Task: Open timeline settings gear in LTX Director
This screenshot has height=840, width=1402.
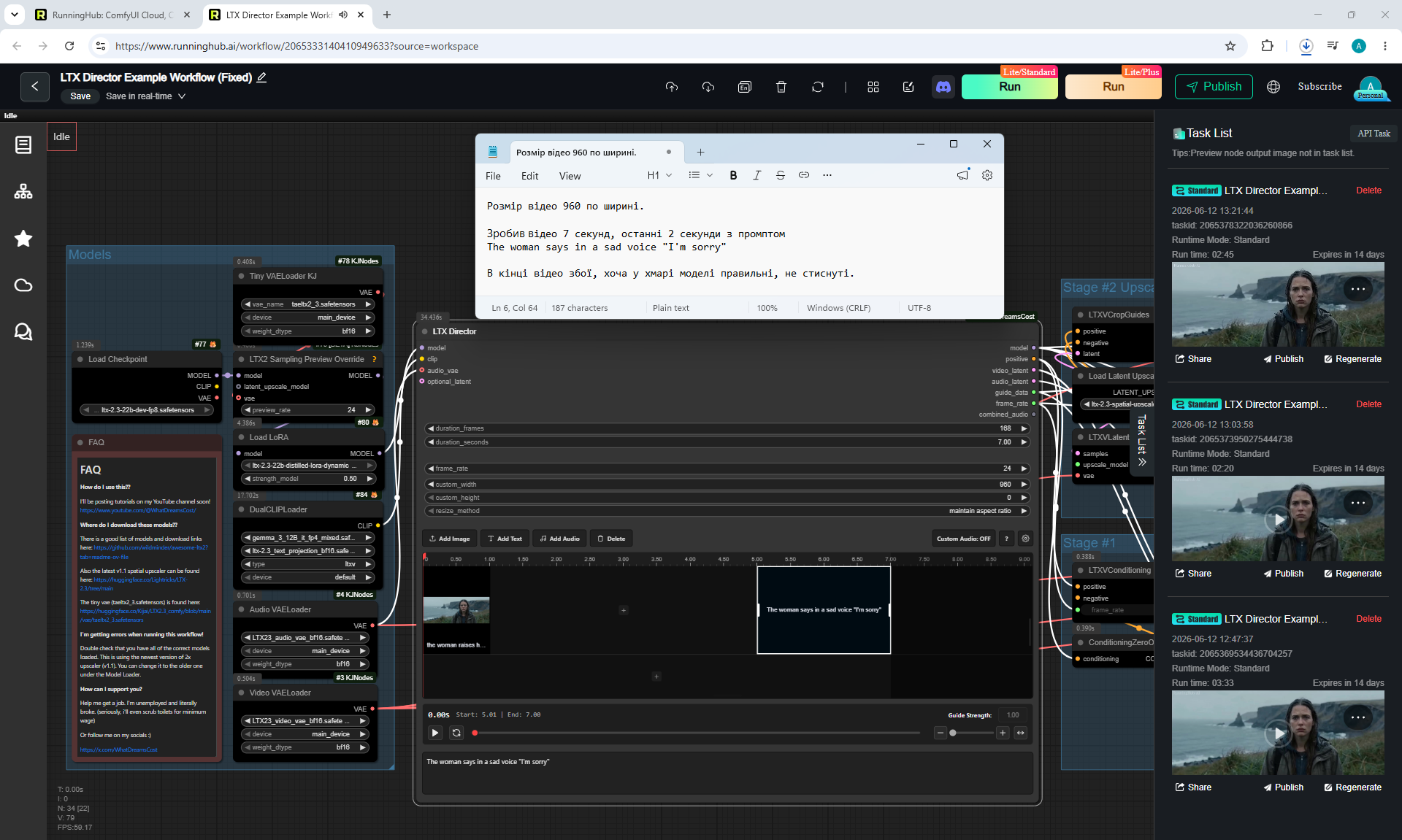Action: coord(1025,539)
